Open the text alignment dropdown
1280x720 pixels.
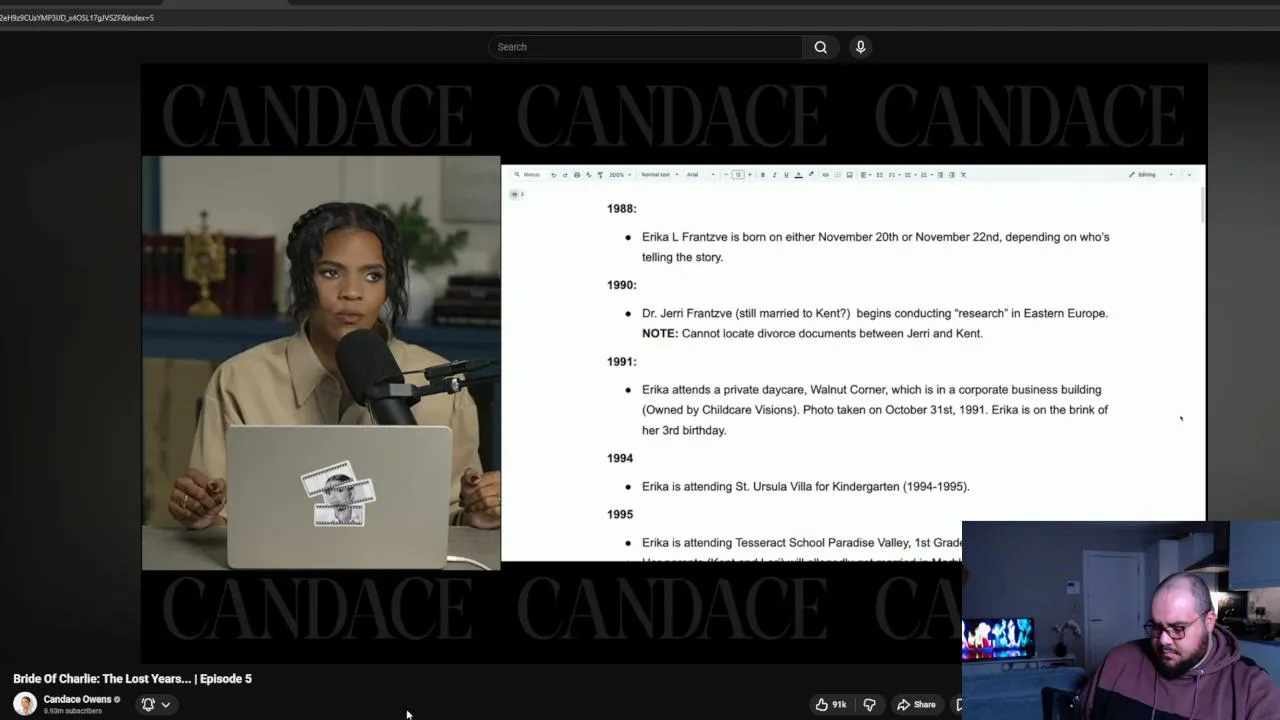pyautogui.click(x=865, y=175)
